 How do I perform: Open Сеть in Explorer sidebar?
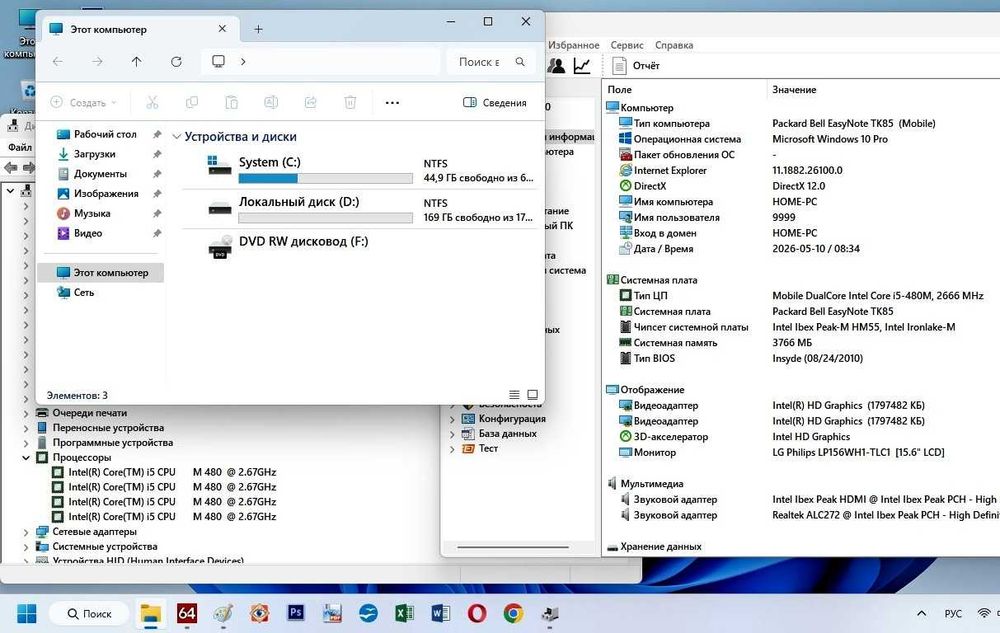84,292
